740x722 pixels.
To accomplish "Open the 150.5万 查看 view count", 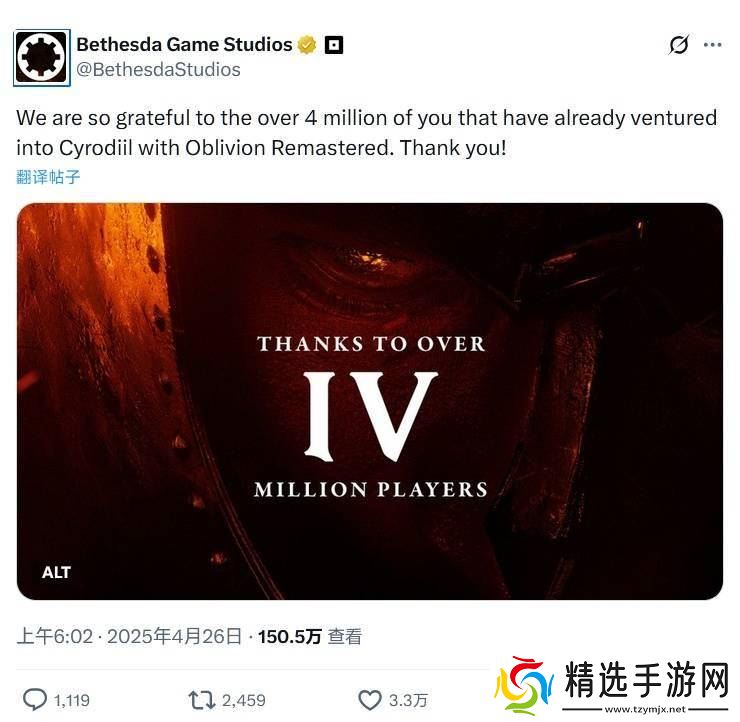I will tap(310, 636).
